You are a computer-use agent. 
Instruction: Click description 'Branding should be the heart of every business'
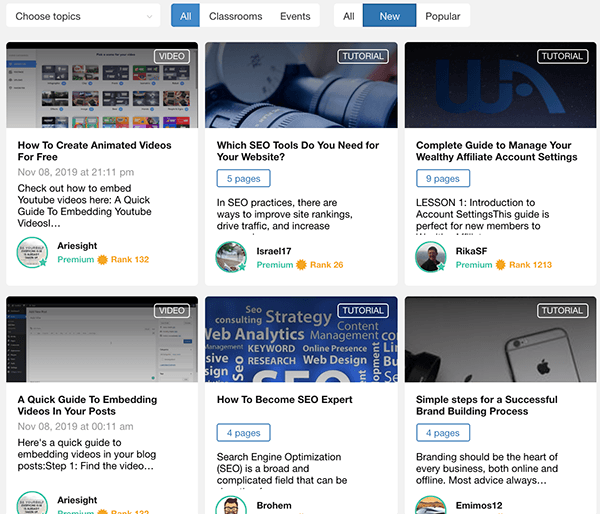click(487, 468)
